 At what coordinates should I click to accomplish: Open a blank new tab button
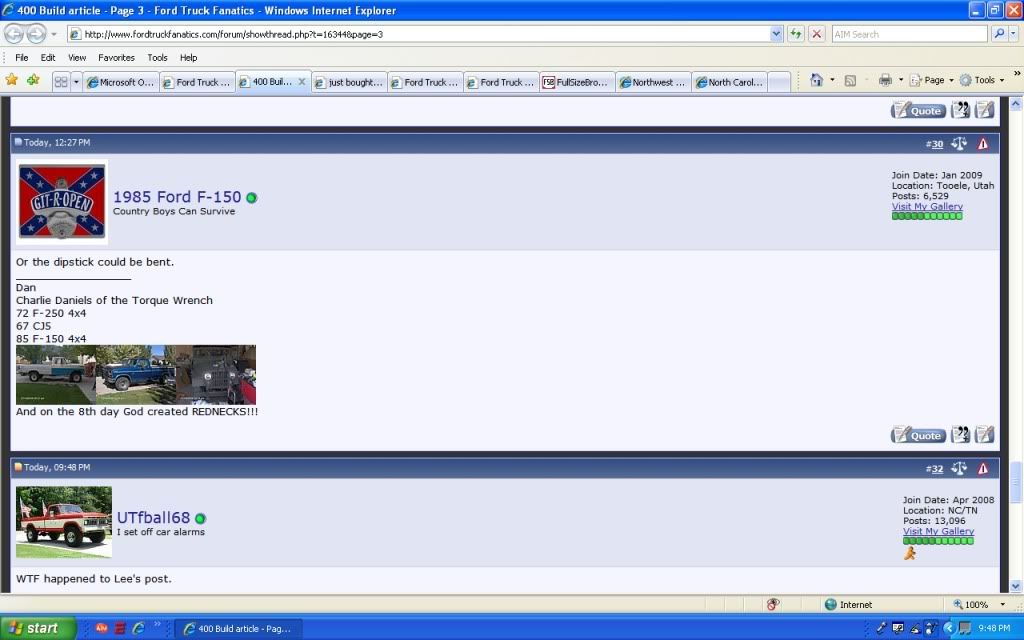[x=778, y=82]
